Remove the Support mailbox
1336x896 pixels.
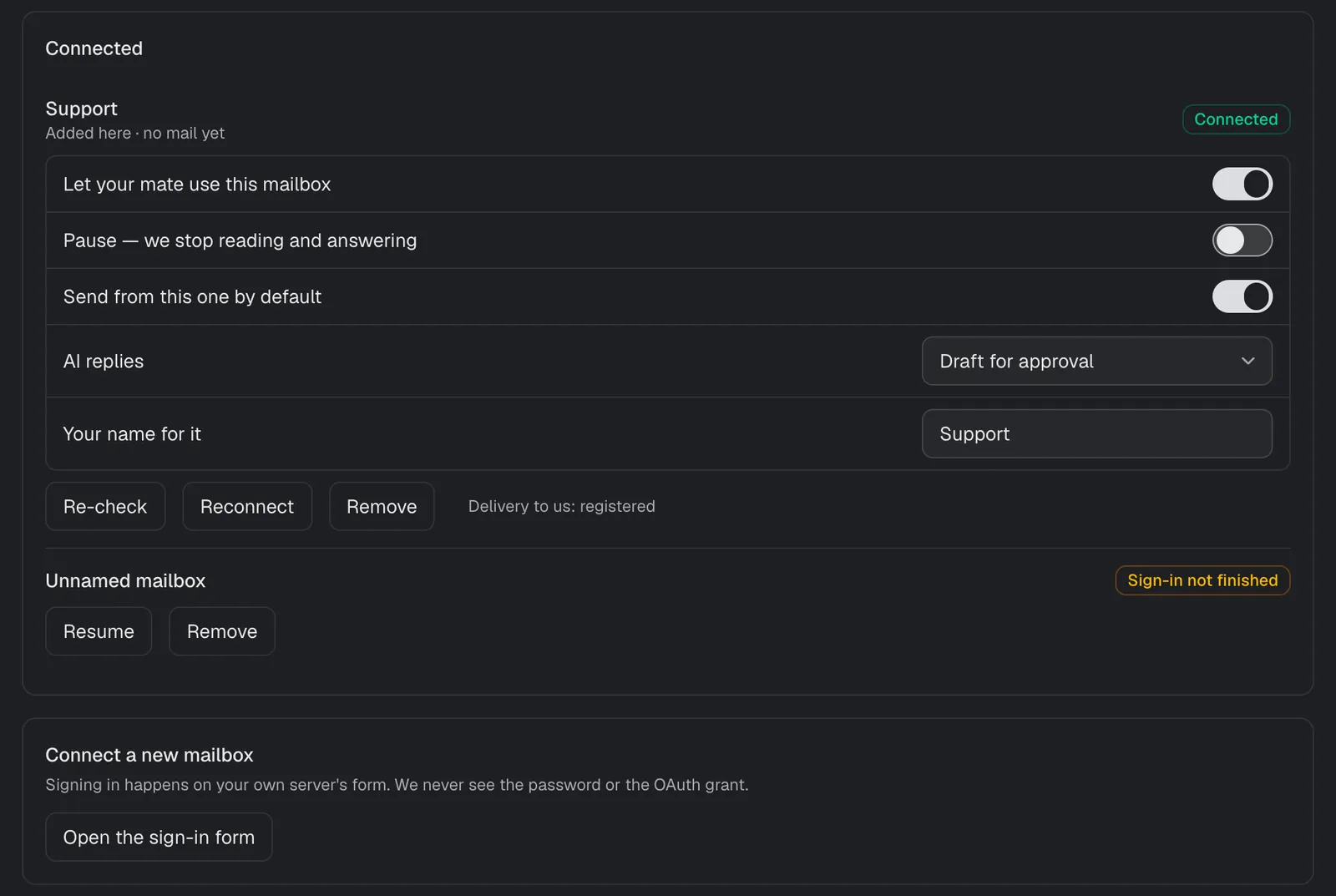pos(382,506)
